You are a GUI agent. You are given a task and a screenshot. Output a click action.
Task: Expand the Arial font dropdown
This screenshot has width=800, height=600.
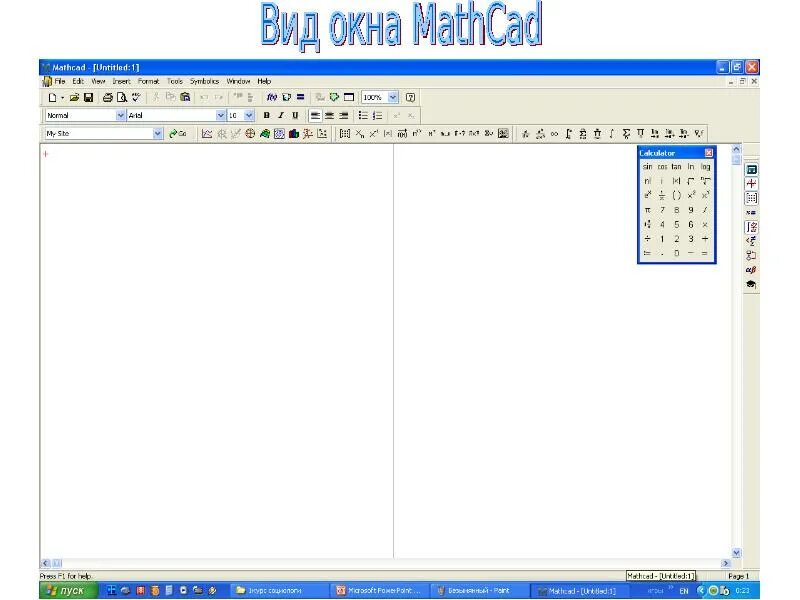pyautogui.click(x=220, y=115)
